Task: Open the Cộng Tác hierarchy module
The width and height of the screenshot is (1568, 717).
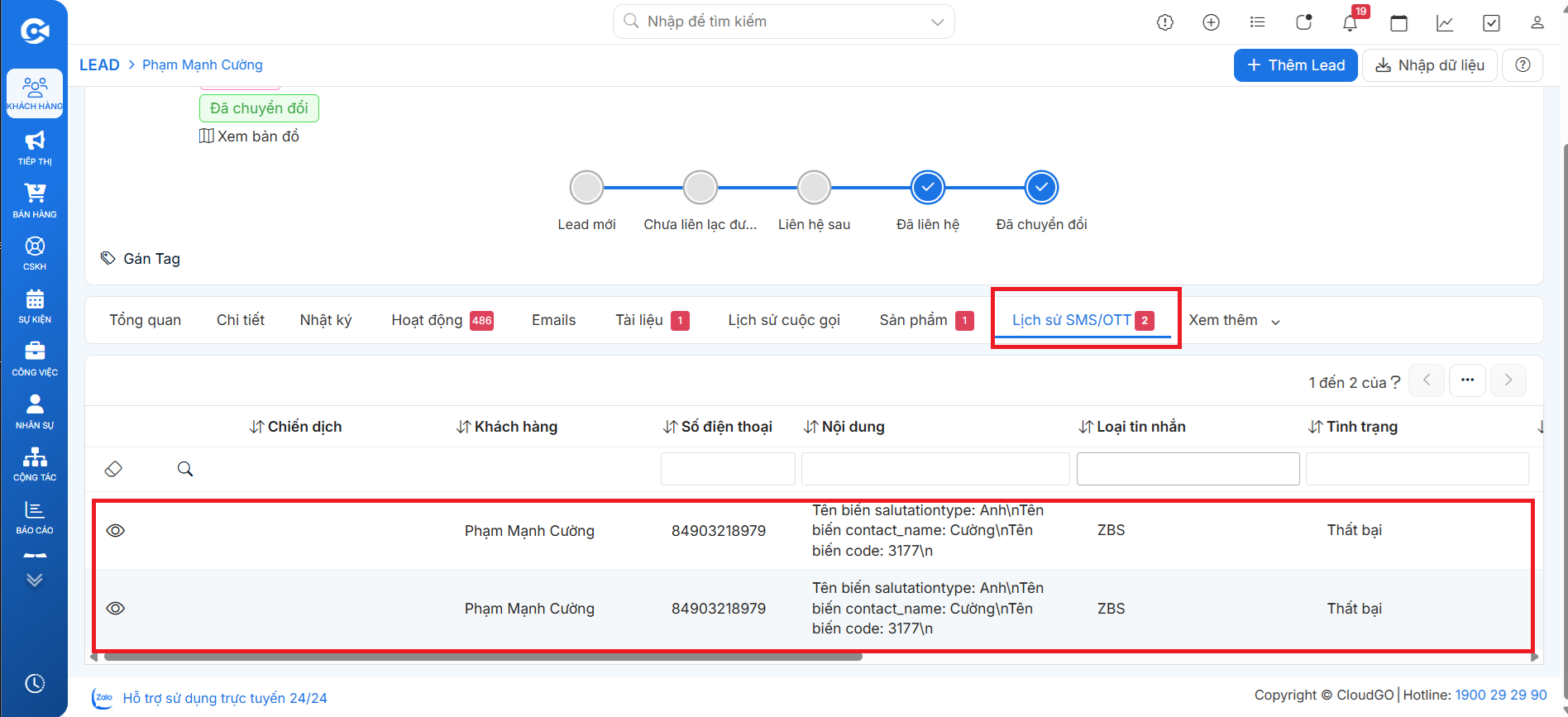Action: [x=35, y=464]
